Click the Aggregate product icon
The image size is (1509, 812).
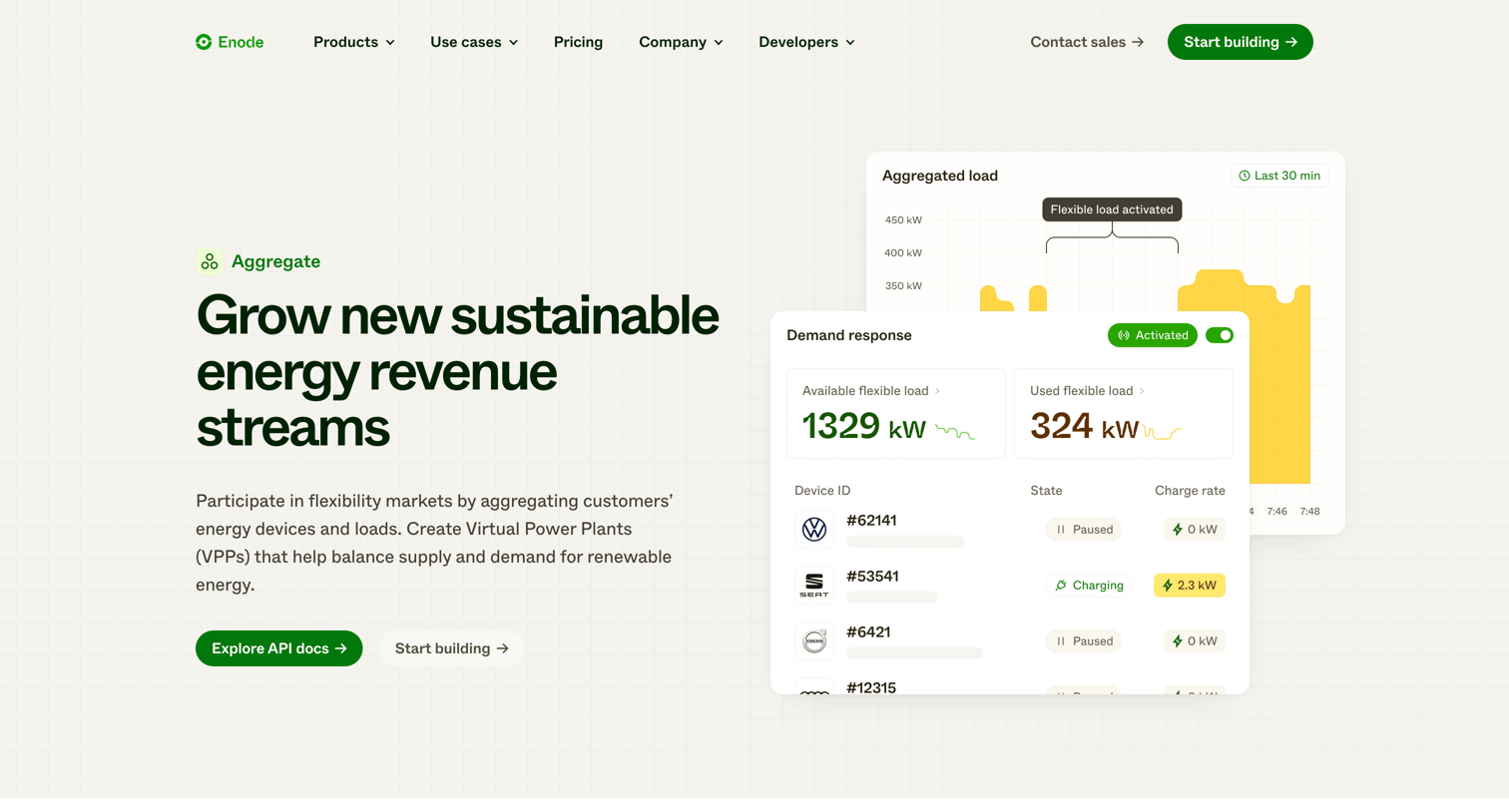tap(210, 261)
